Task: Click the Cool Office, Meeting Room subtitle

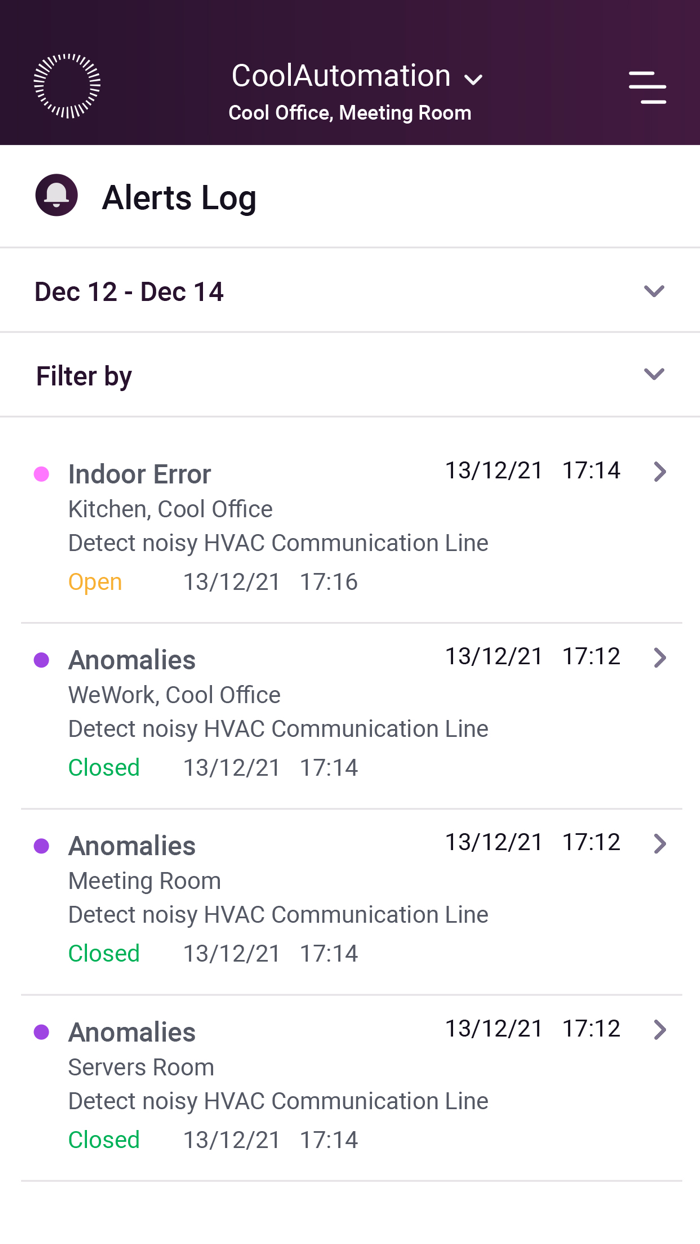Action: pos(350,113)
